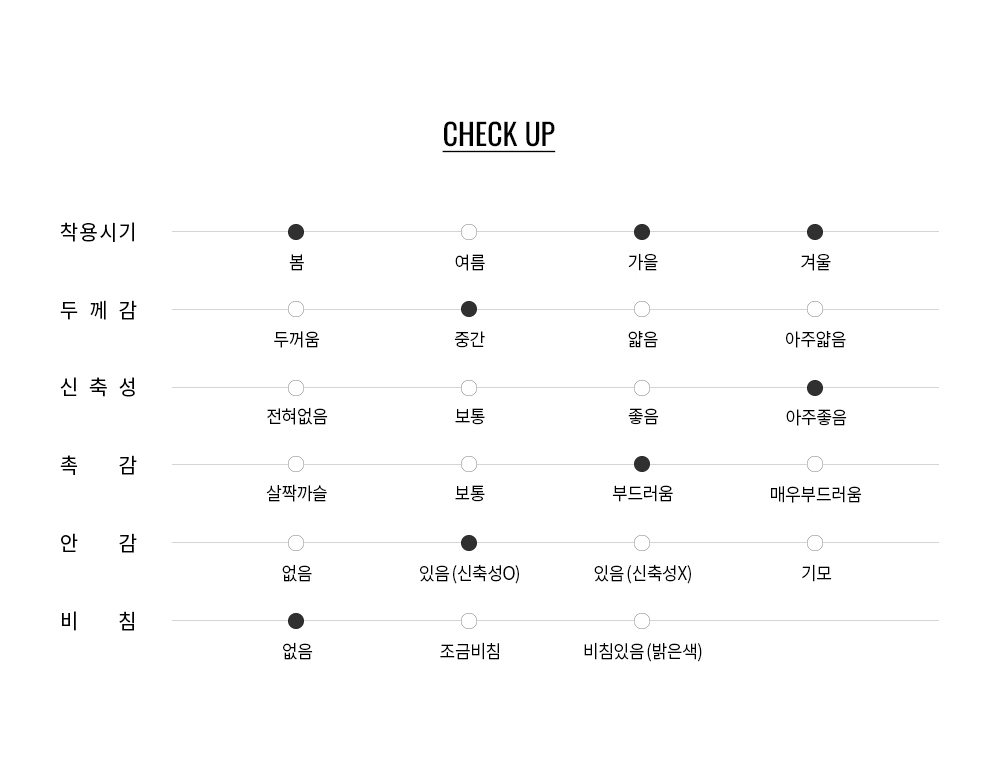The image size is (1000, 779).
Task: Choose 아주얇음 thickness dot
Action: (x=815, y=309)
